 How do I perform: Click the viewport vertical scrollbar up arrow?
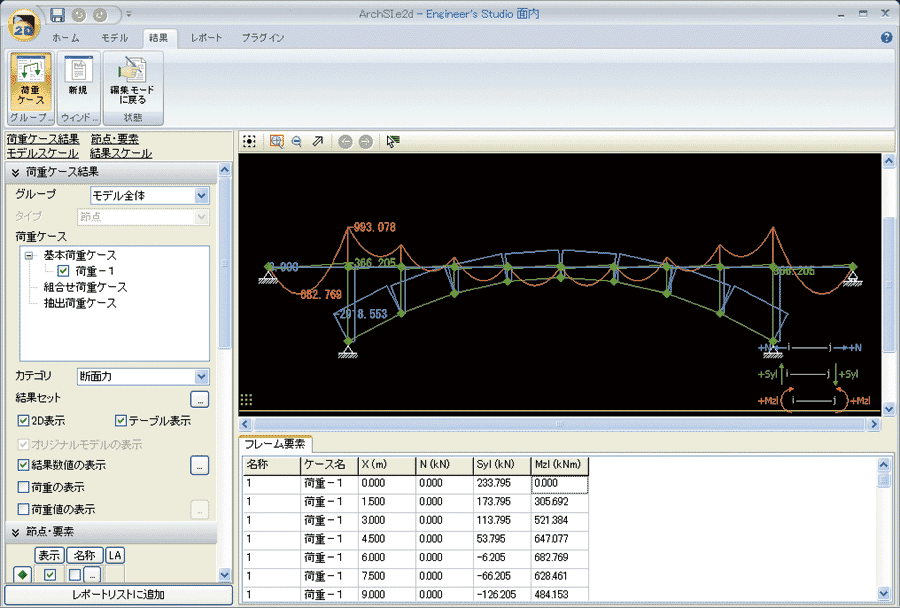click(889, 161)
